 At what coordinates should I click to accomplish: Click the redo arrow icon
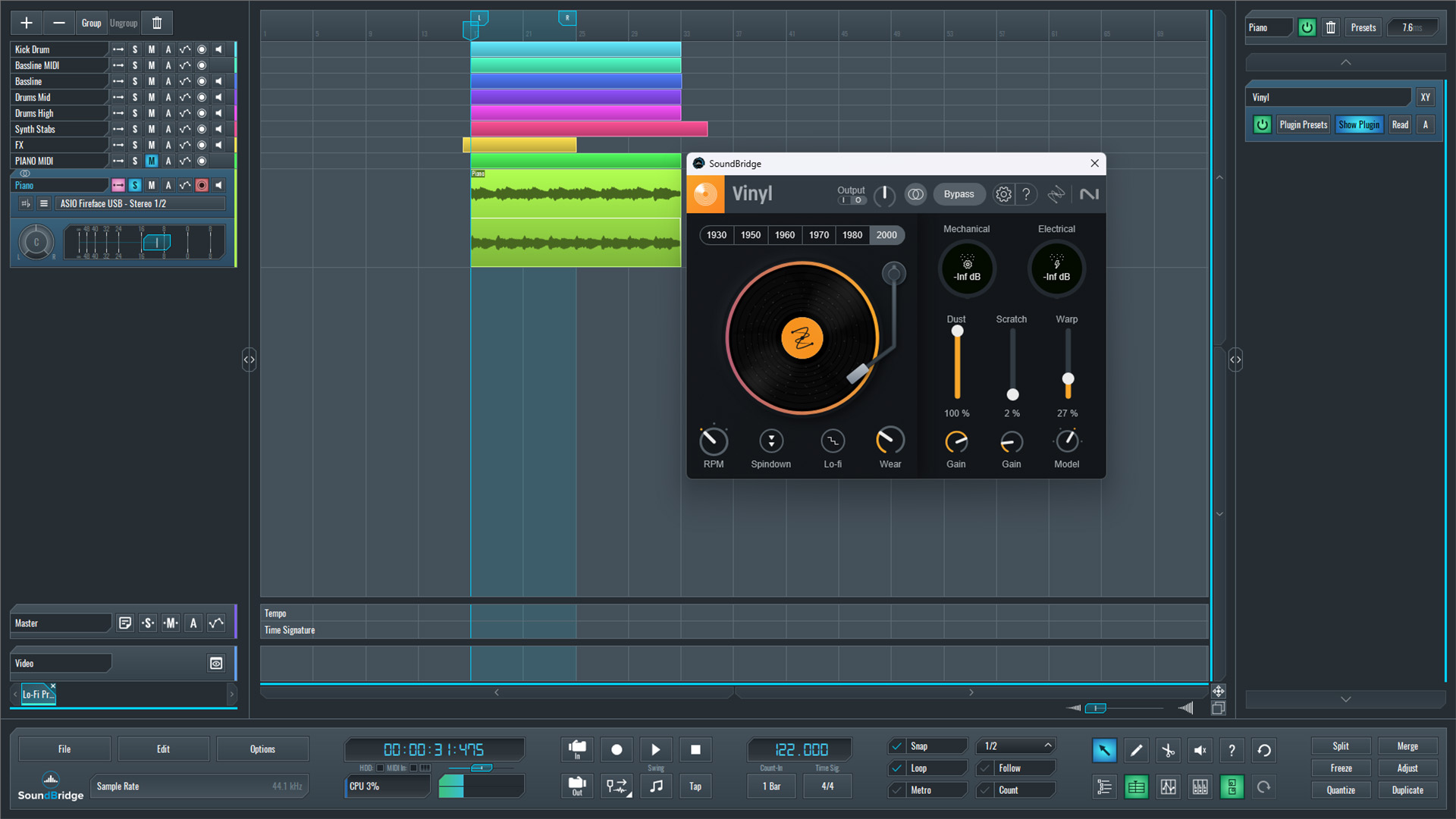click(1264, 787)
